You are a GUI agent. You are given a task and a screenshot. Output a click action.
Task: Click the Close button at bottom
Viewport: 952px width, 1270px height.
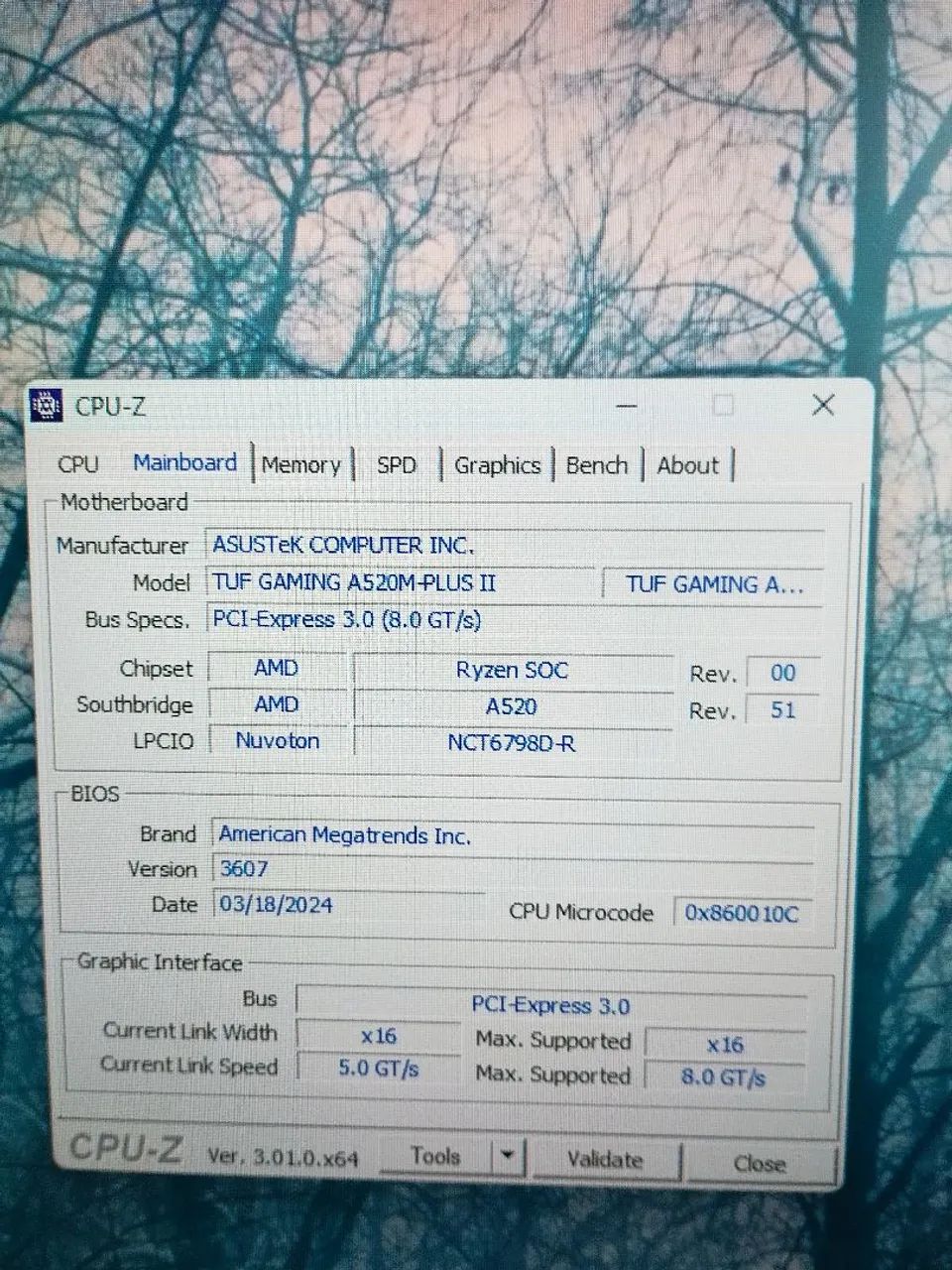(761, 1163)
